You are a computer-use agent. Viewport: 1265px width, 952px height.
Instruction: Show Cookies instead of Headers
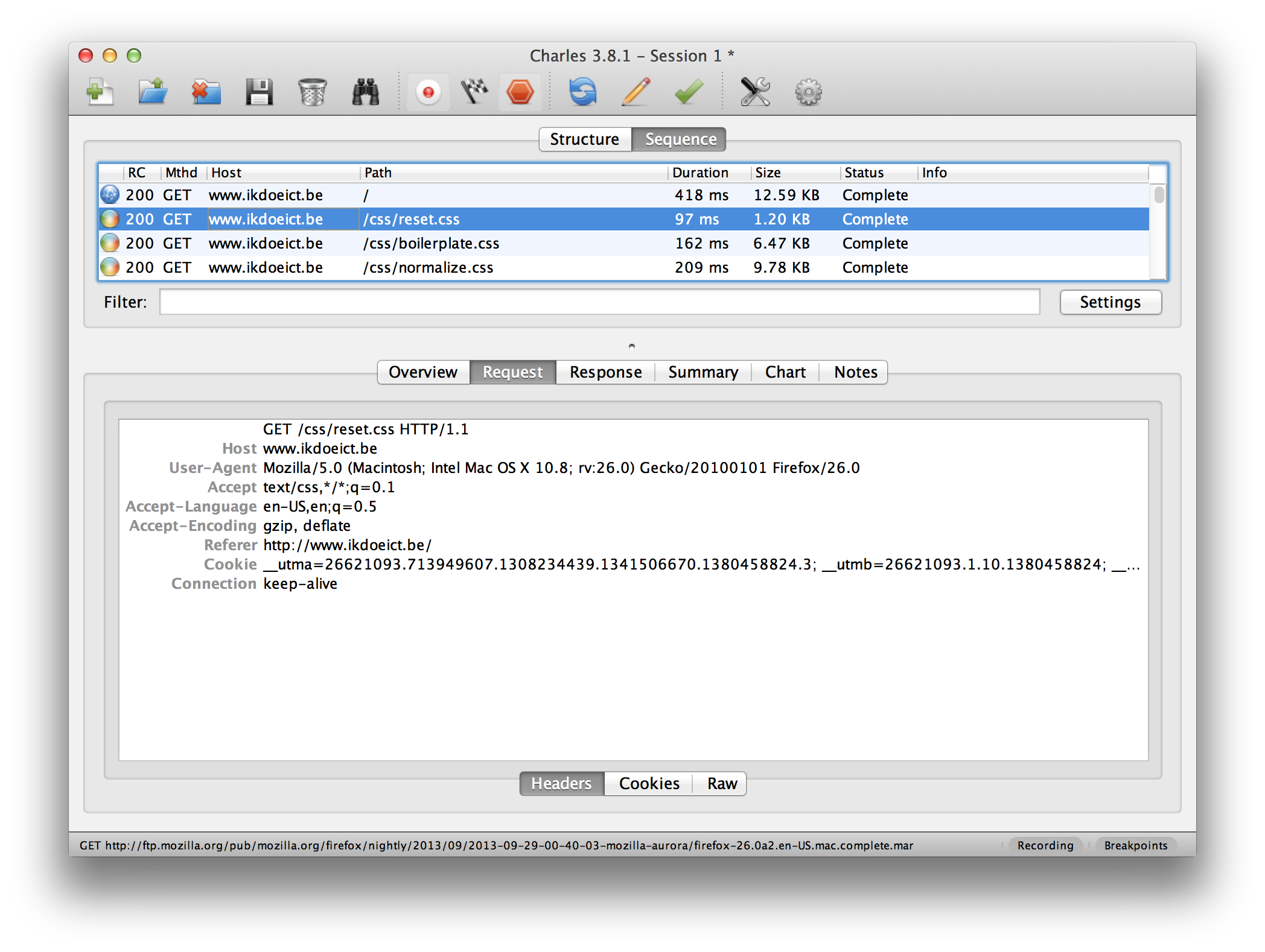648,783
